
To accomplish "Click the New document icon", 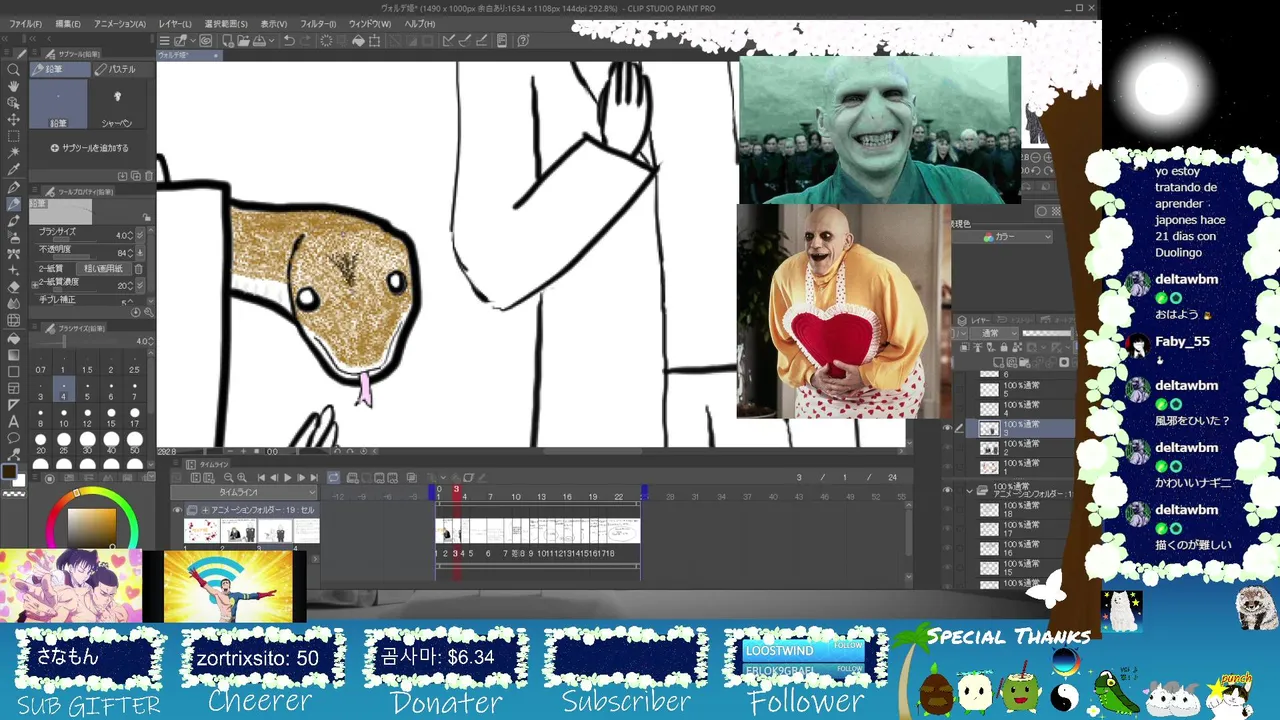I will coord(228,41).
